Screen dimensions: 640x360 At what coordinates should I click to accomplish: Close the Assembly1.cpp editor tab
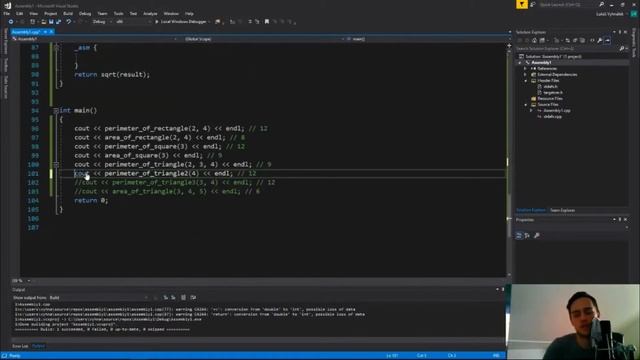[x=51, y=31]
